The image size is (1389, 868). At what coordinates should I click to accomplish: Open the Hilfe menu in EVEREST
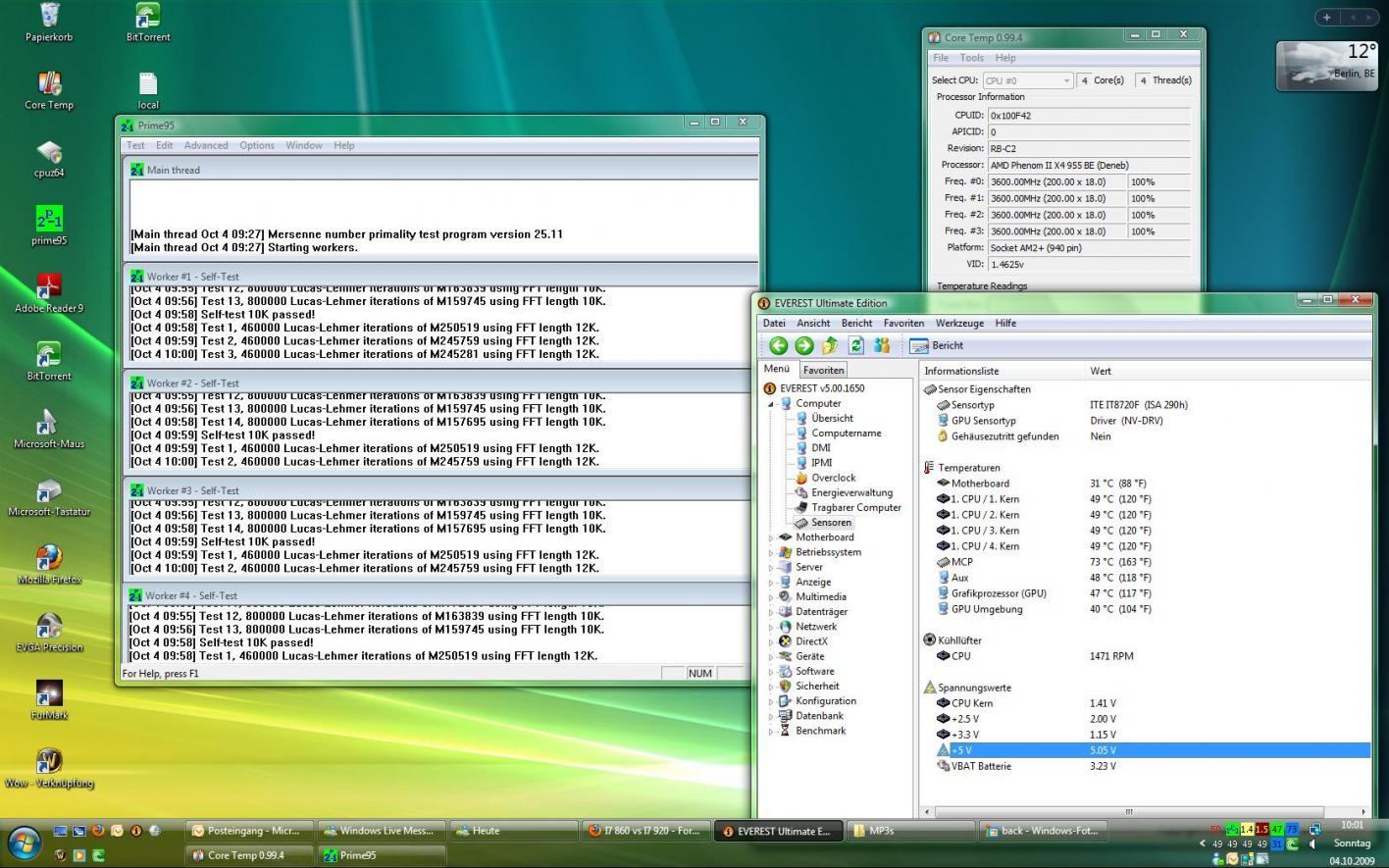(1005, 323)
